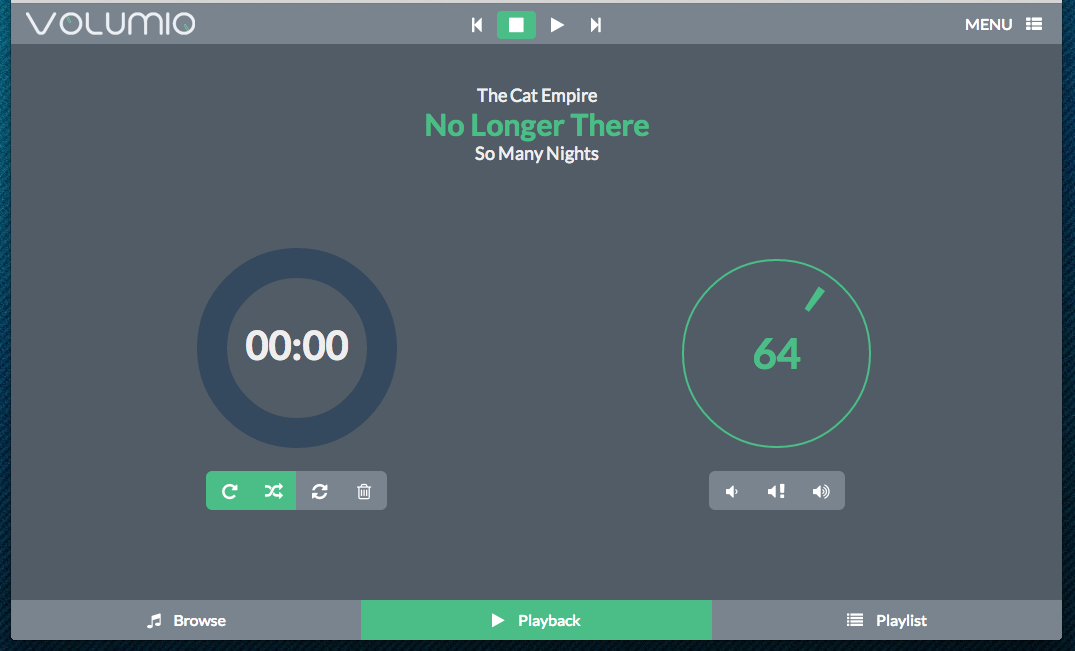Screen dimensions: 1075x651
Task: Click the list icon next to MENU
Action: tap(1034, 25)
